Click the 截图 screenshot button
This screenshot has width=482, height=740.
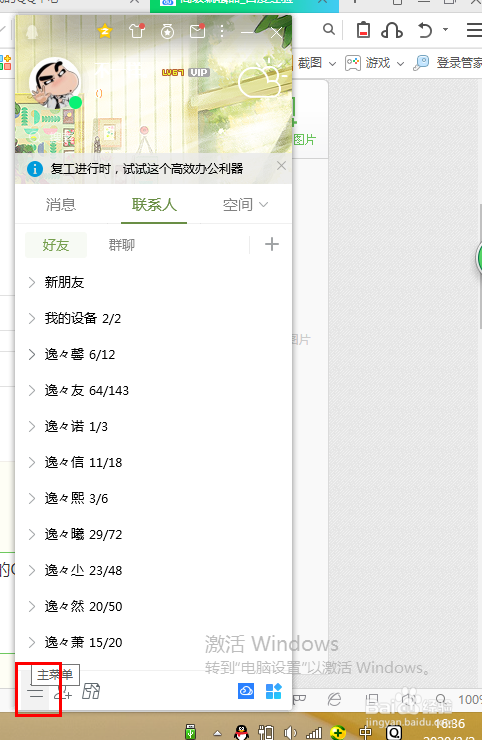click(310, 63)
